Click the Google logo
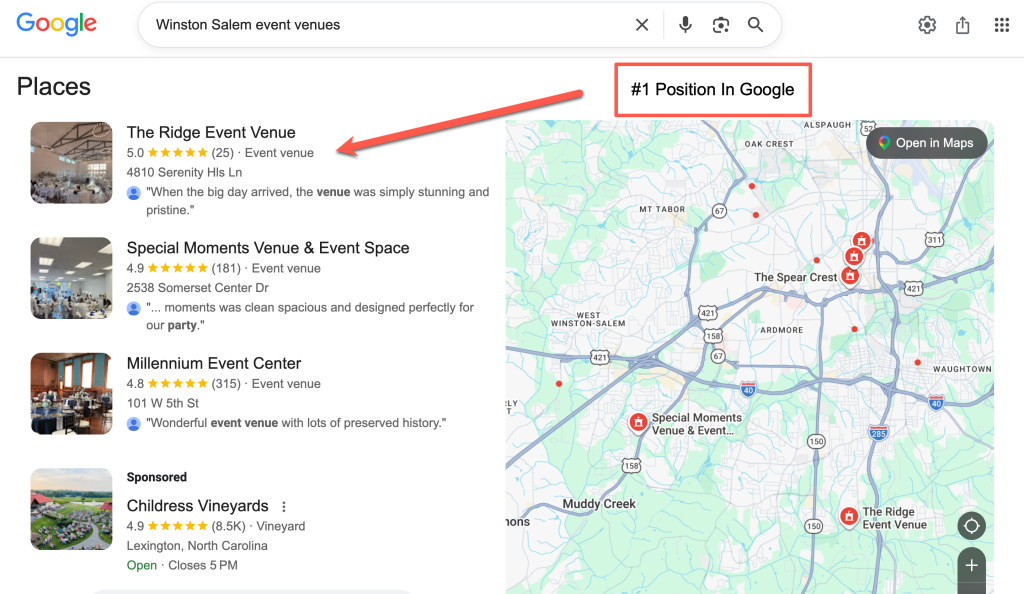This screenshot has height=594, width=1024. [57, 24]
